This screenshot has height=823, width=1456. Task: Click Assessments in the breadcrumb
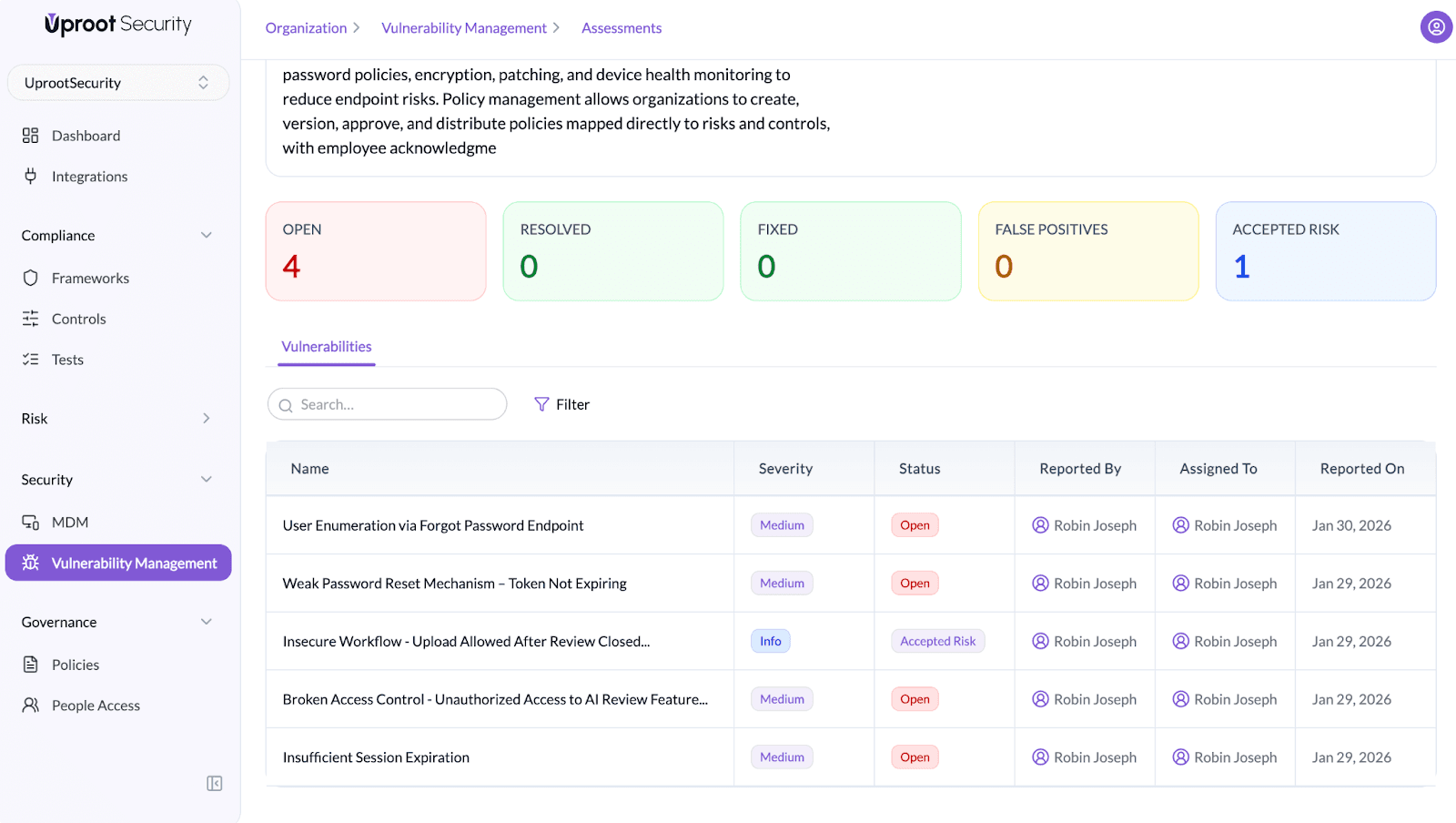pos(622,28)
